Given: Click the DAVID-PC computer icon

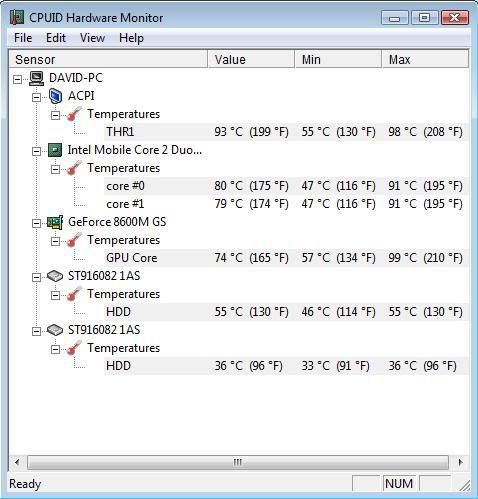Looking at the screenshot, I should tap(36, 78).
